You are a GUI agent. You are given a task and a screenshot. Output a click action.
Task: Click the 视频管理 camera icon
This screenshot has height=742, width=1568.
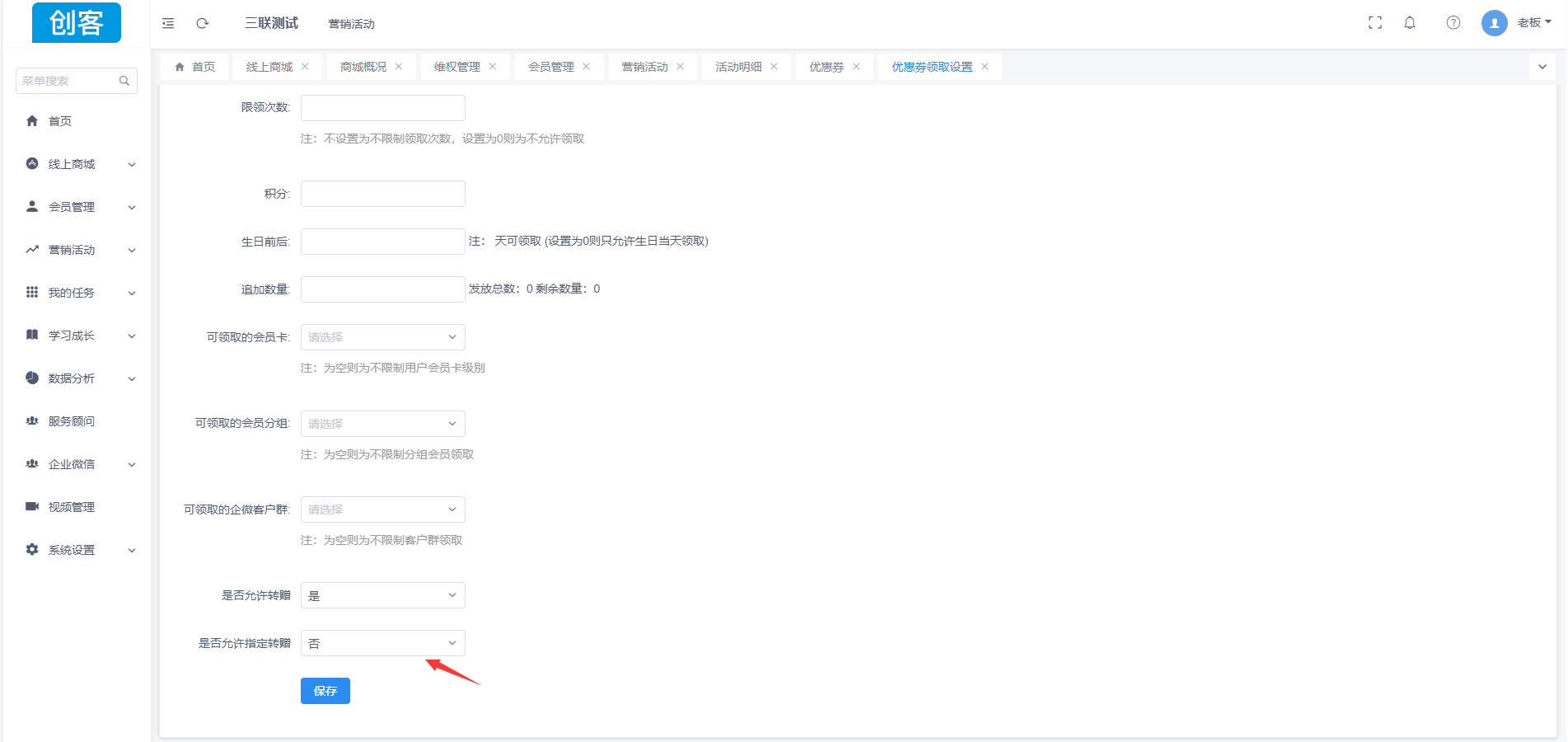tap(32, 506)
